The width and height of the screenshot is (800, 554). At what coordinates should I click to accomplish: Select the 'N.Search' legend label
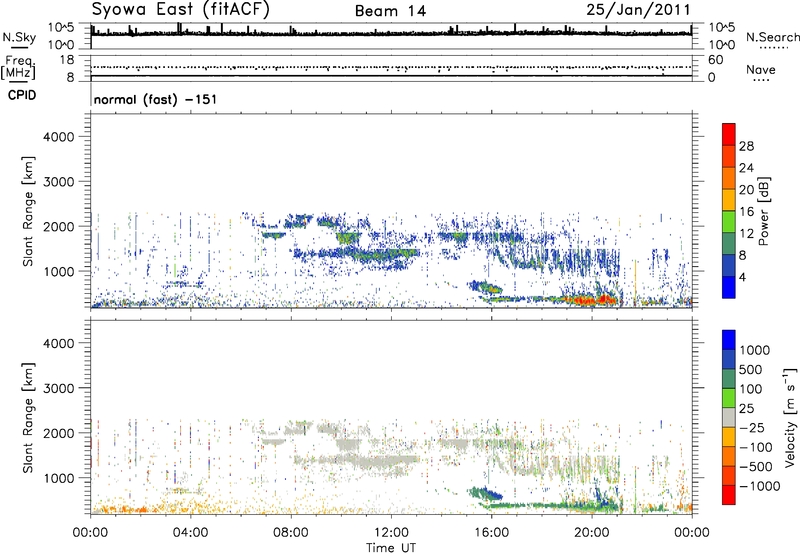(772, 37)
